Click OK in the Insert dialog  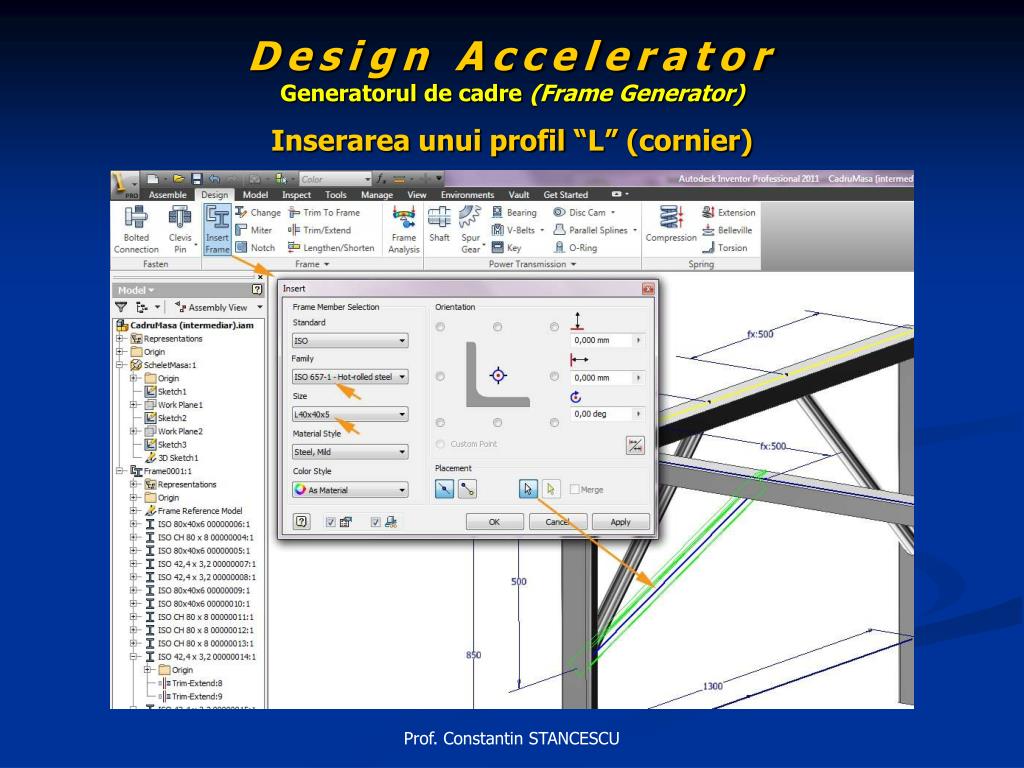coord(494,522)
